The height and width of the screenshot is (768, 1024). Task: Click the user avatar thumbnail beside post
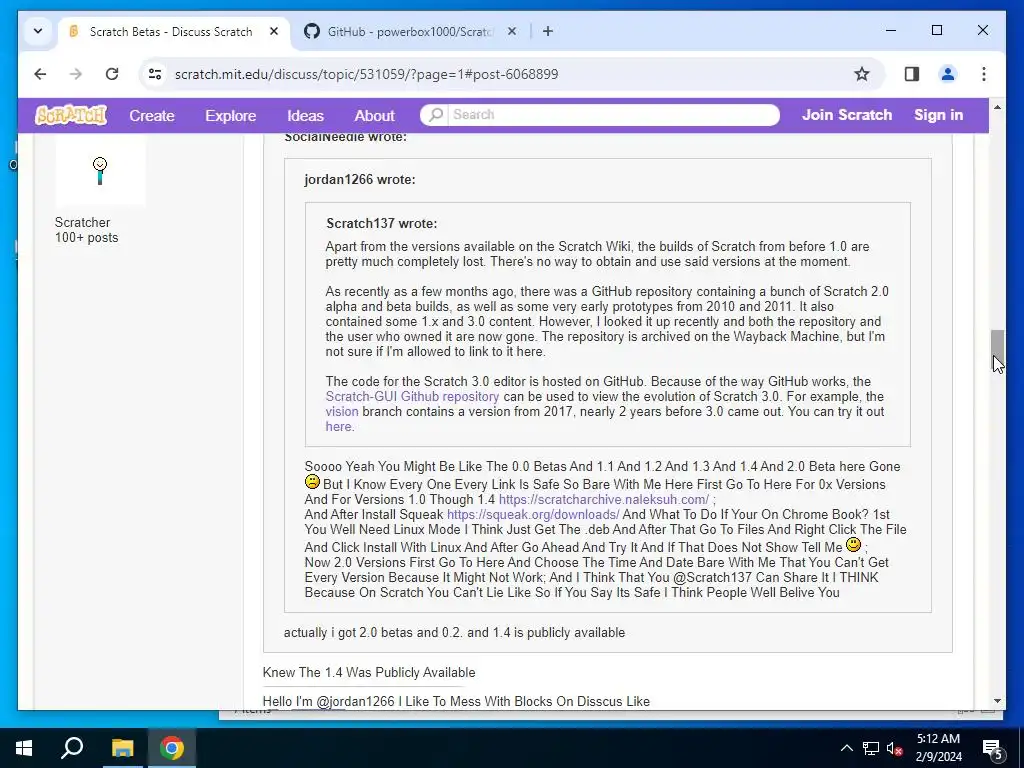[x=100, y=171]
